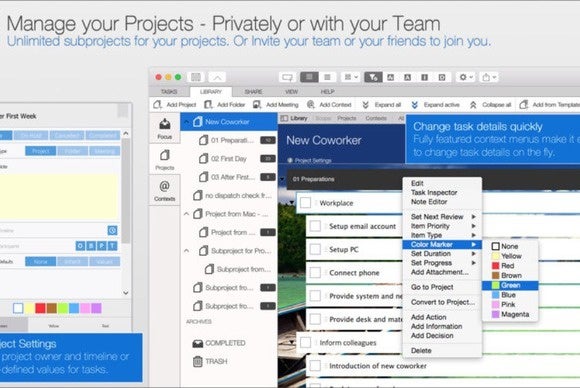Select None color marker option

point(510,246)
